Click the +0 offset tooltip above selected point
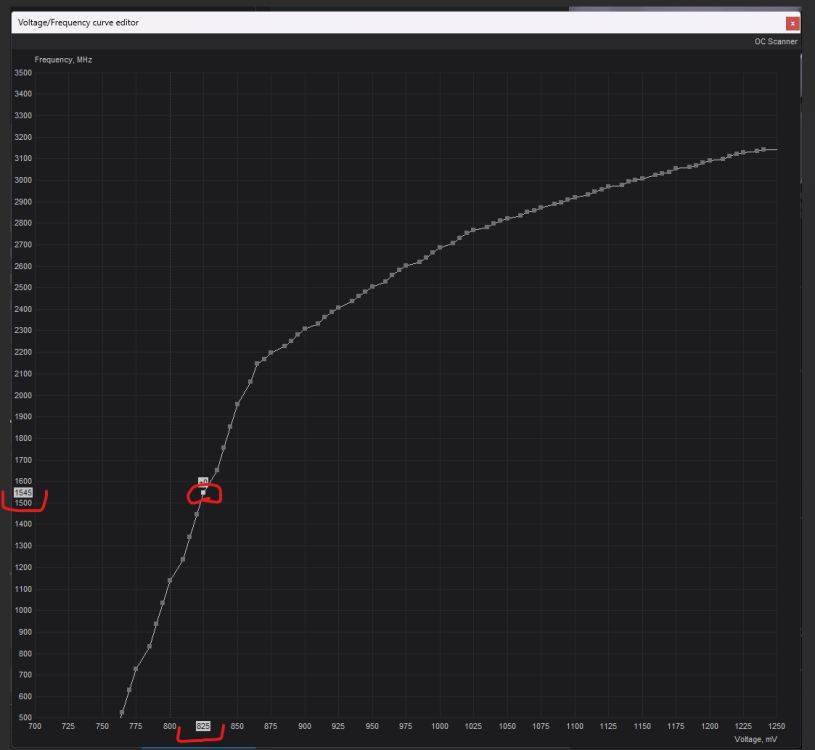The image size is (815, 750). [x=203, y=481]
